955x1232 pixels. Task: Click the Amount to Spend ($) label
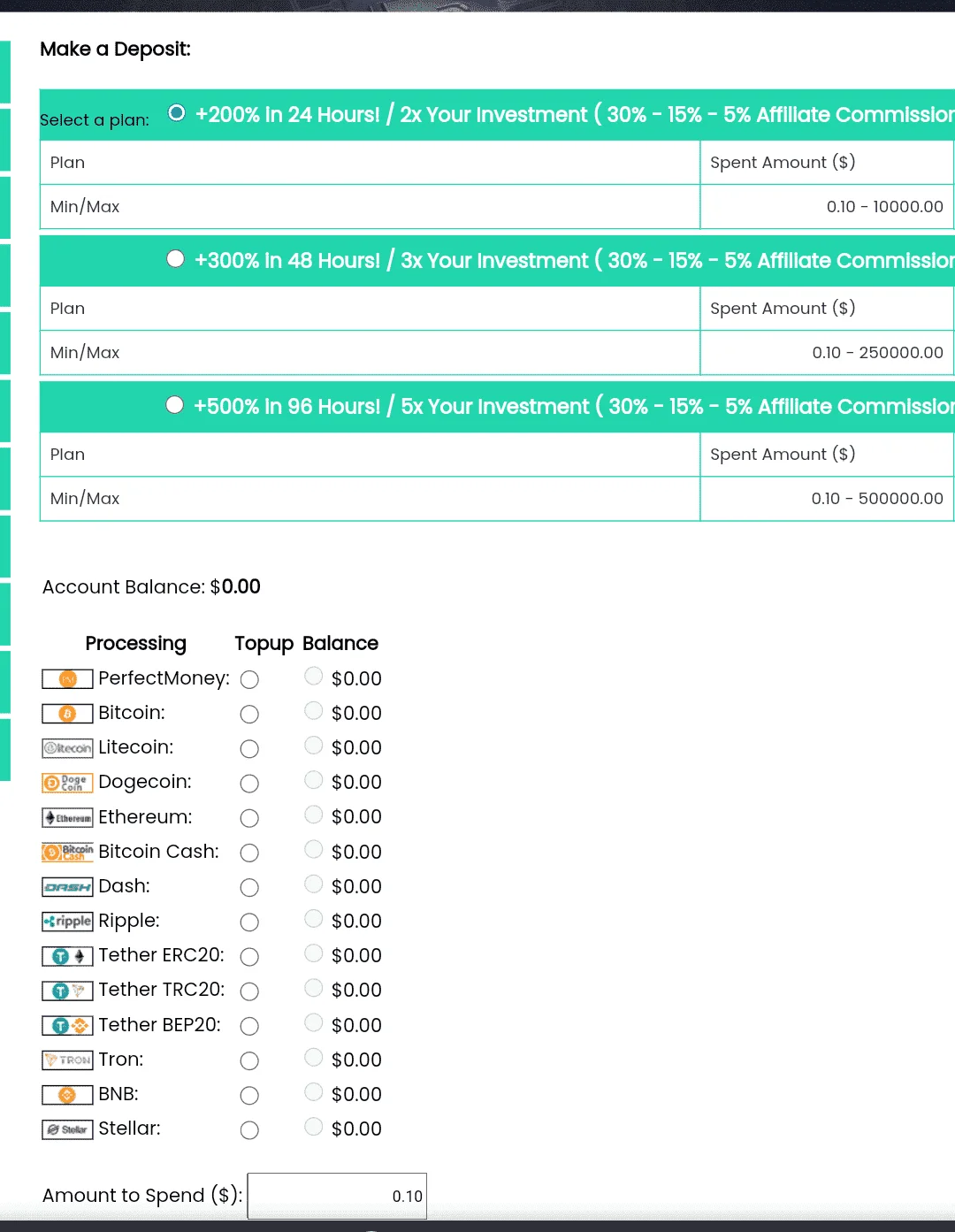click(142, 1196)
